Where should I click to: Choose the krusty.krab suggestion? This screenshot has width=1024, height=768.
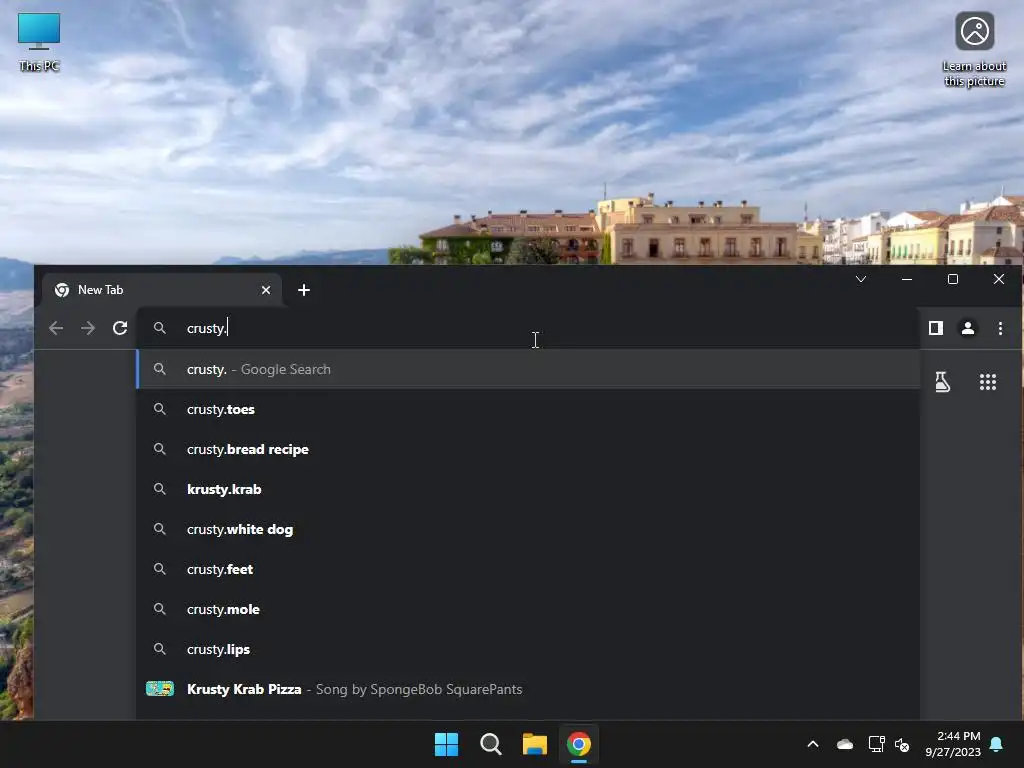pyautogui.click(x=528, y=489)
